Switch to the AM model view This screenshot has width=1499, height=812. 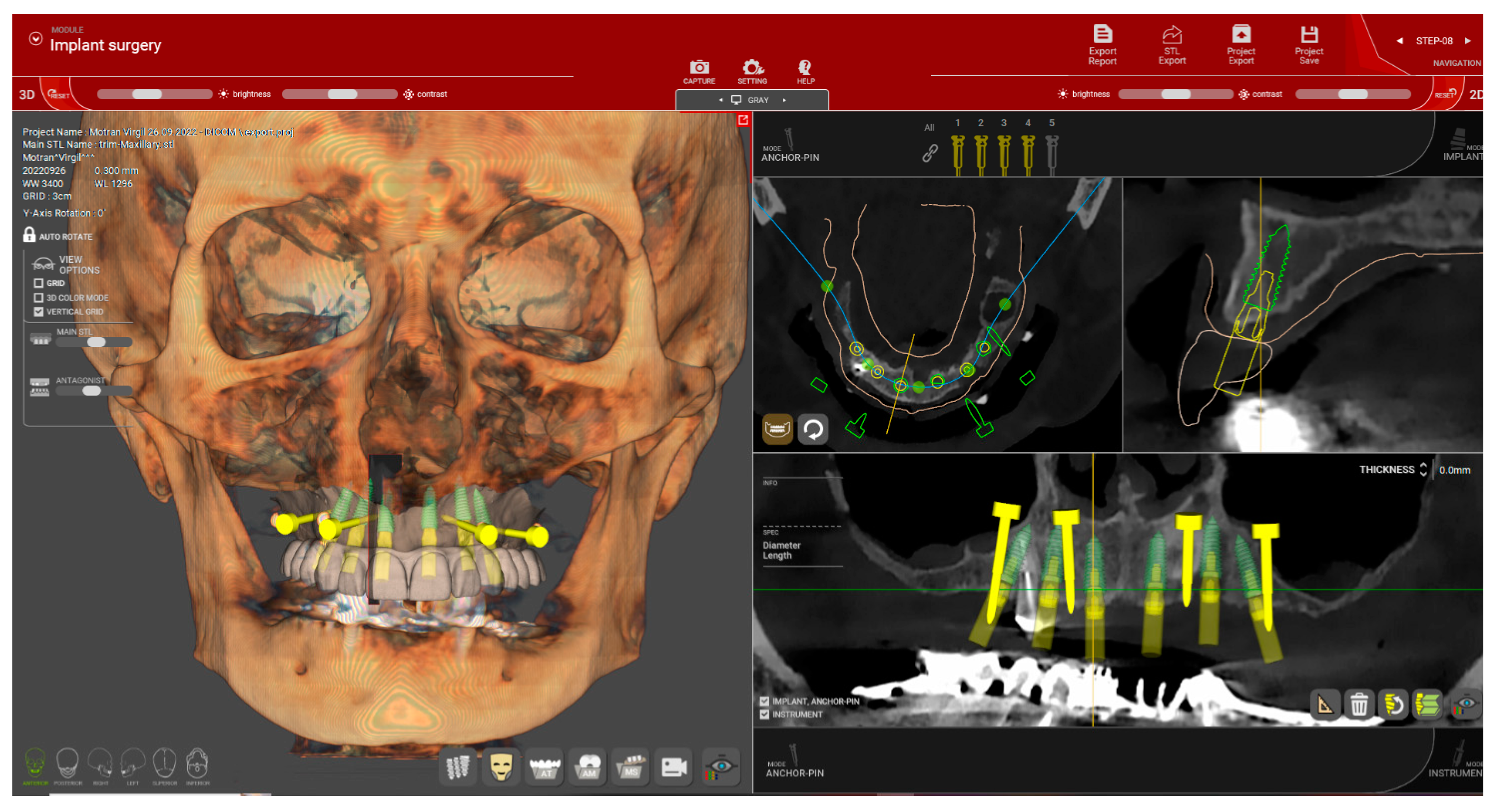(588, 766)
